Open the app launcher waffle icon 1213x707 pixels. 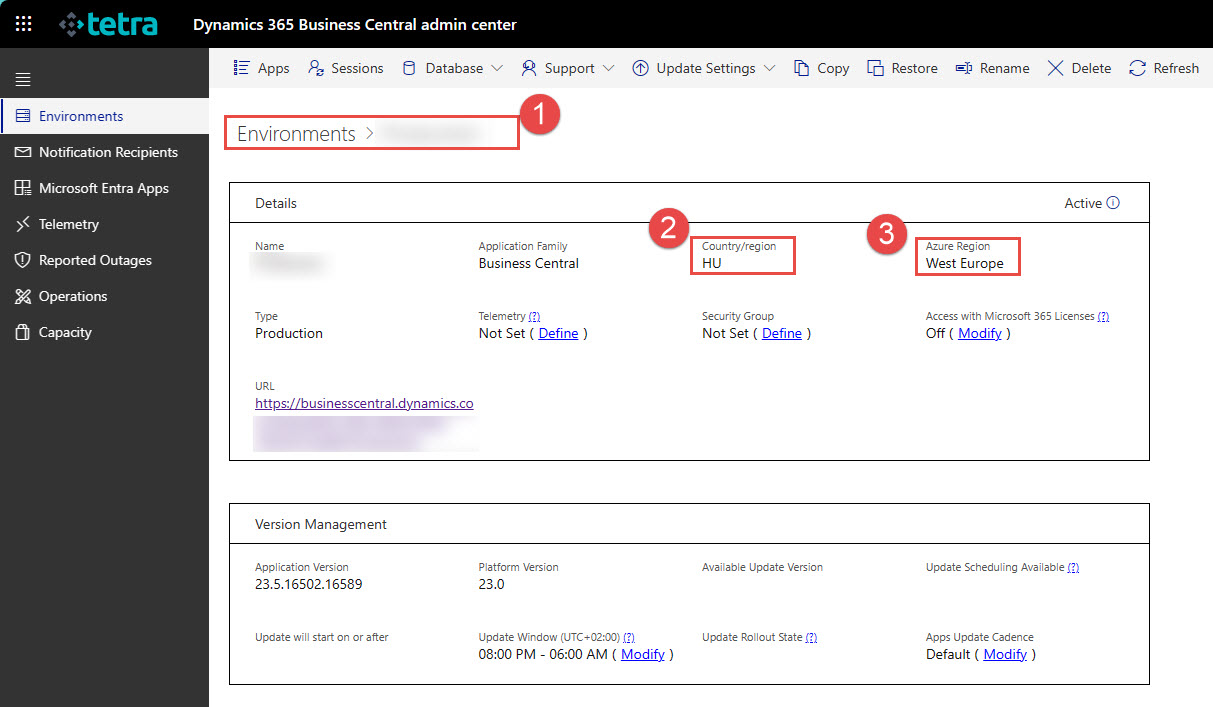24,24
